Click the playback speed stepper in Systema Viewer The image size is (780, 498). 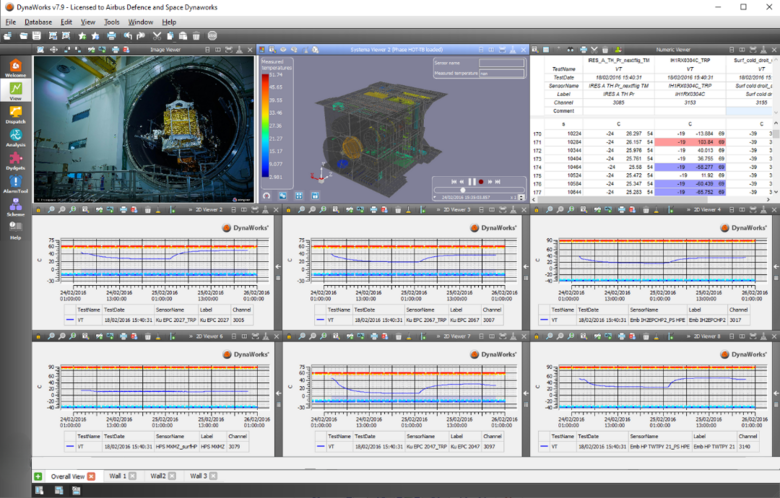tap(521, 198)
